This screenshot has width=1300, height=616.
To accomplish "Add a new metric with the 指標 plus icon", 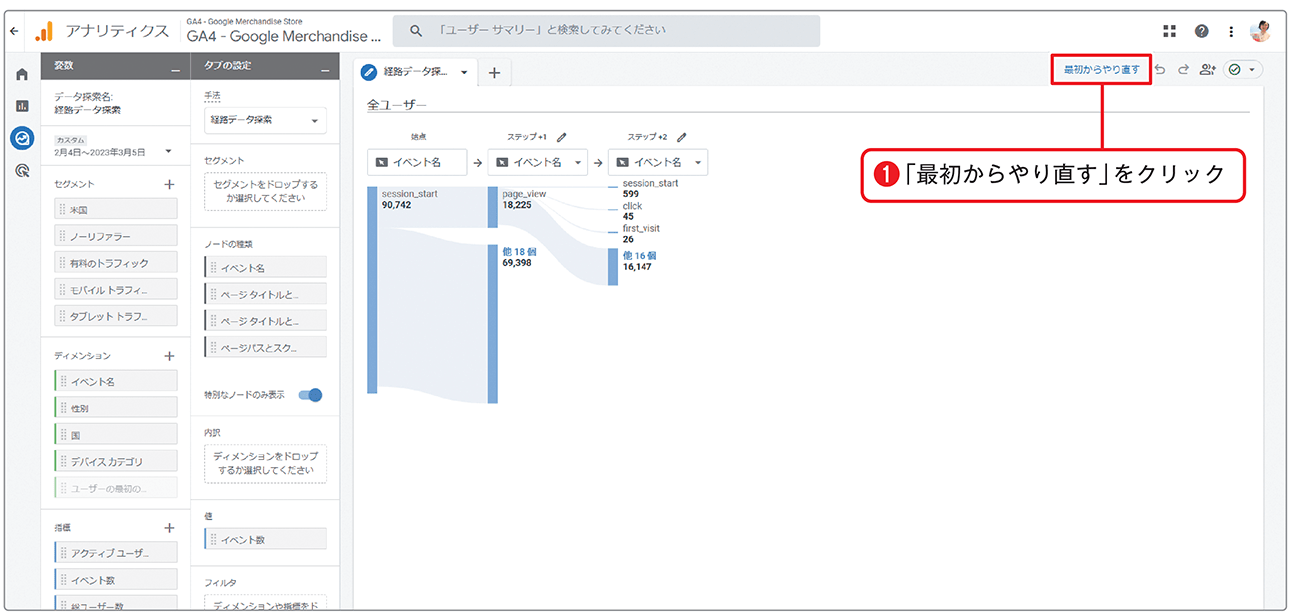I will (x=169, y=528).
